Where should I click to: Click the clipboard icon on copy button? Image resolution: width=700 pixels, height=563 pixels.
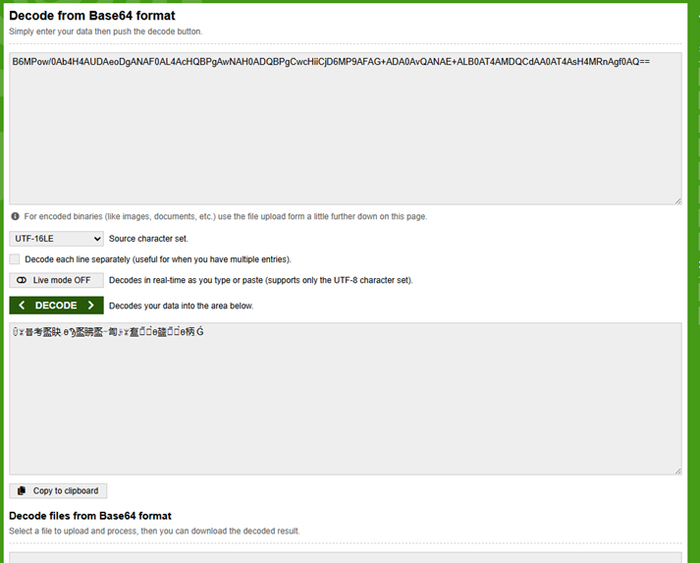tap(22, 491)
